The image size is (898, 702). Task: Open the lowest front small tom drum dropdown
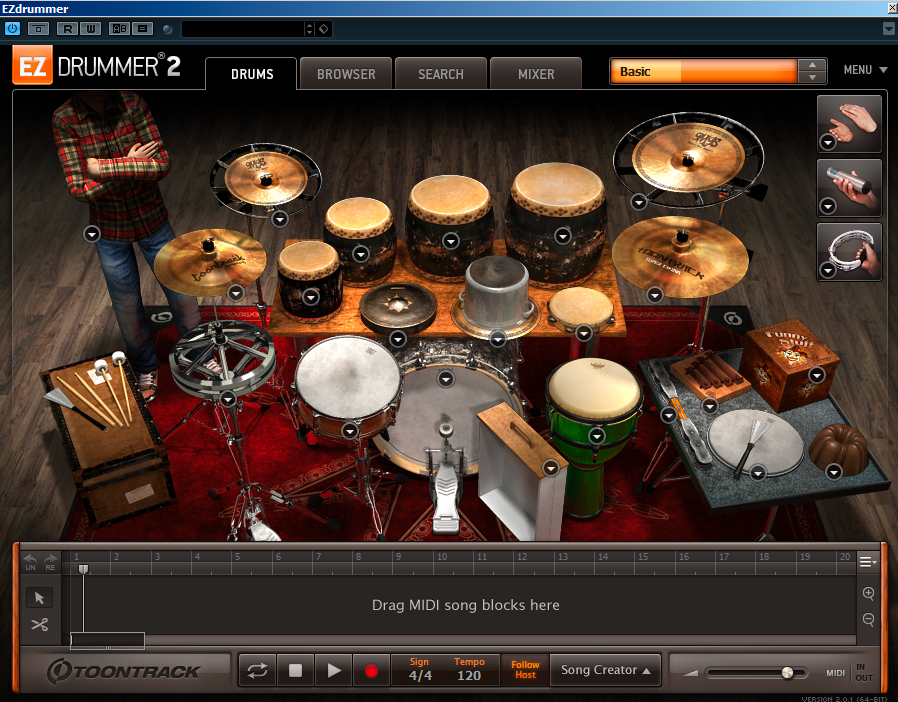310,297
